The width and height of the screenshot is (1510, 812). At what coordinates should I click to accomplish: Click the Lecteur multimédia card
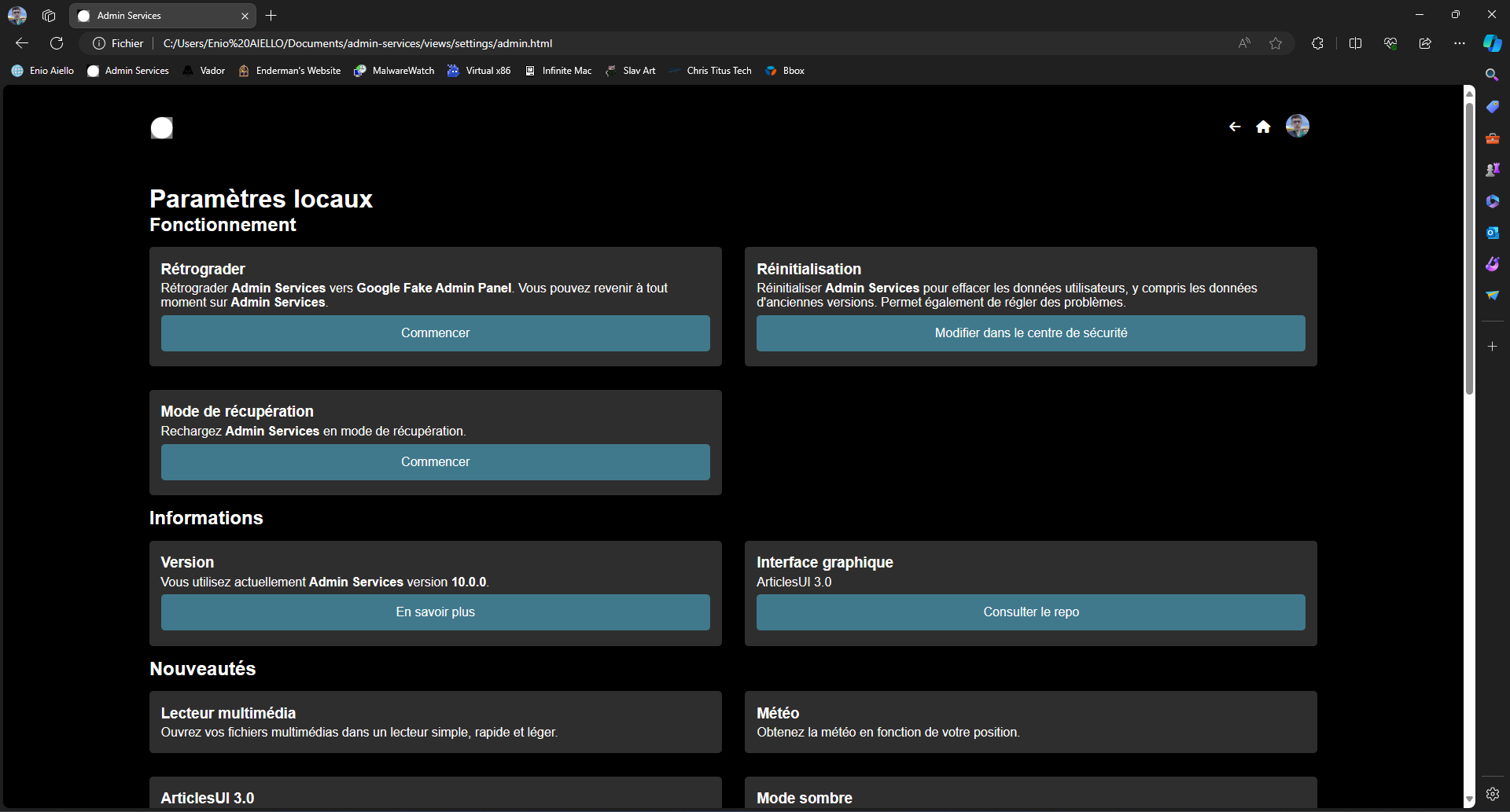(436, 722)
